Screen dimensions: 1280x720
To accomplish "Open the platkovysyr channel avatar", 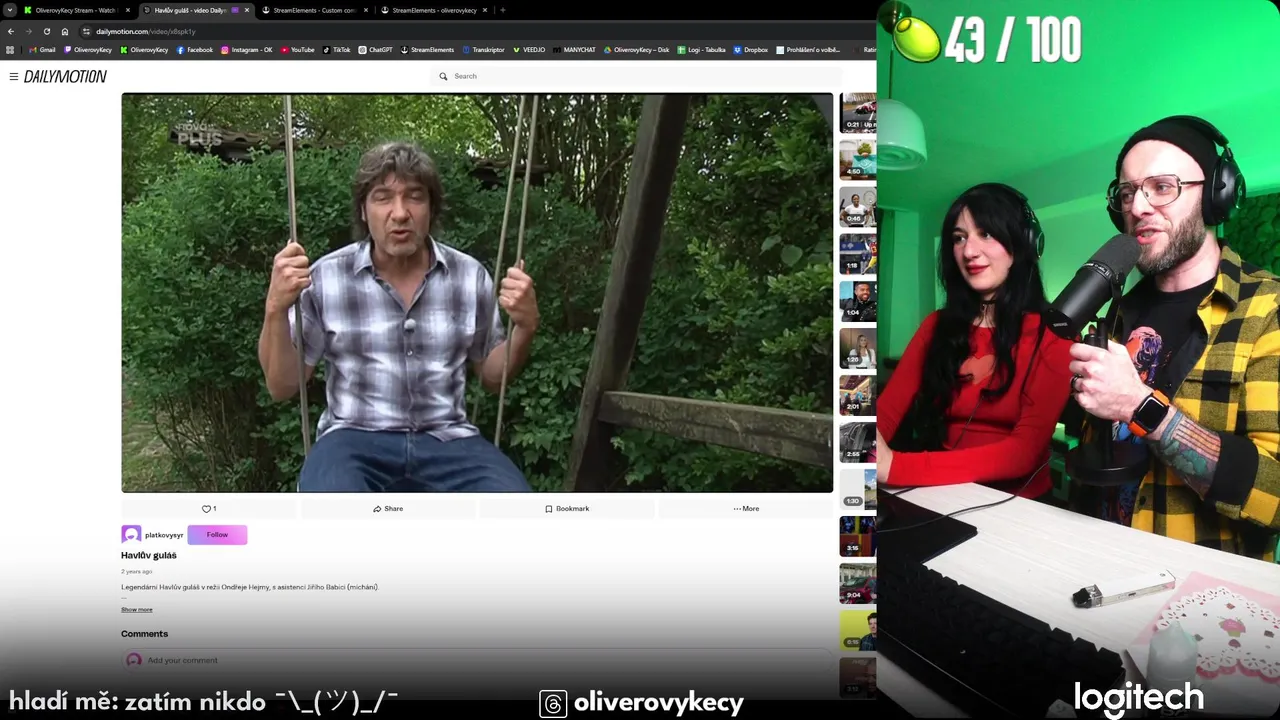I will point(131,535).
